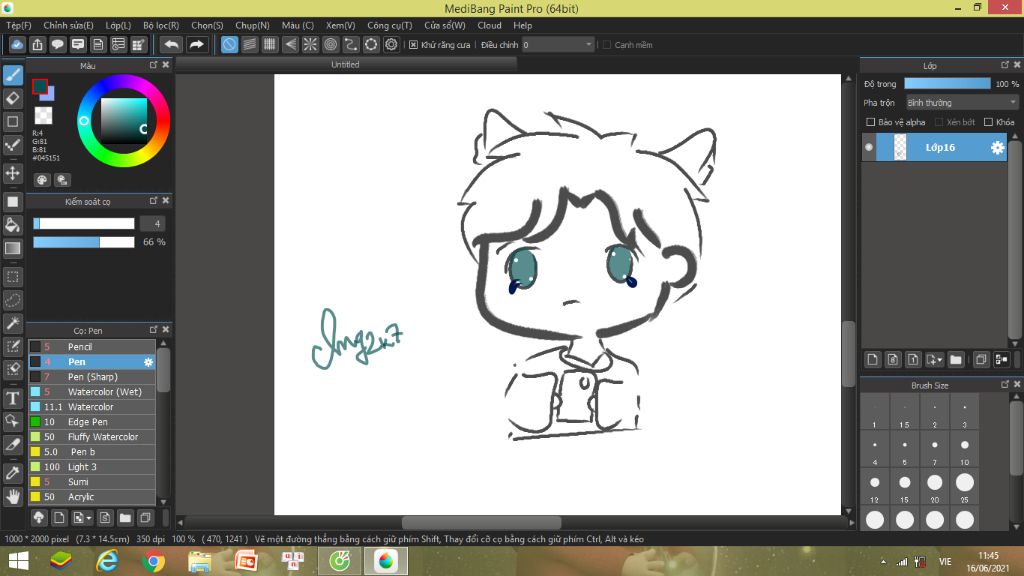
Task: Open File Explorer from taskbar
Action: coord(200,561)
